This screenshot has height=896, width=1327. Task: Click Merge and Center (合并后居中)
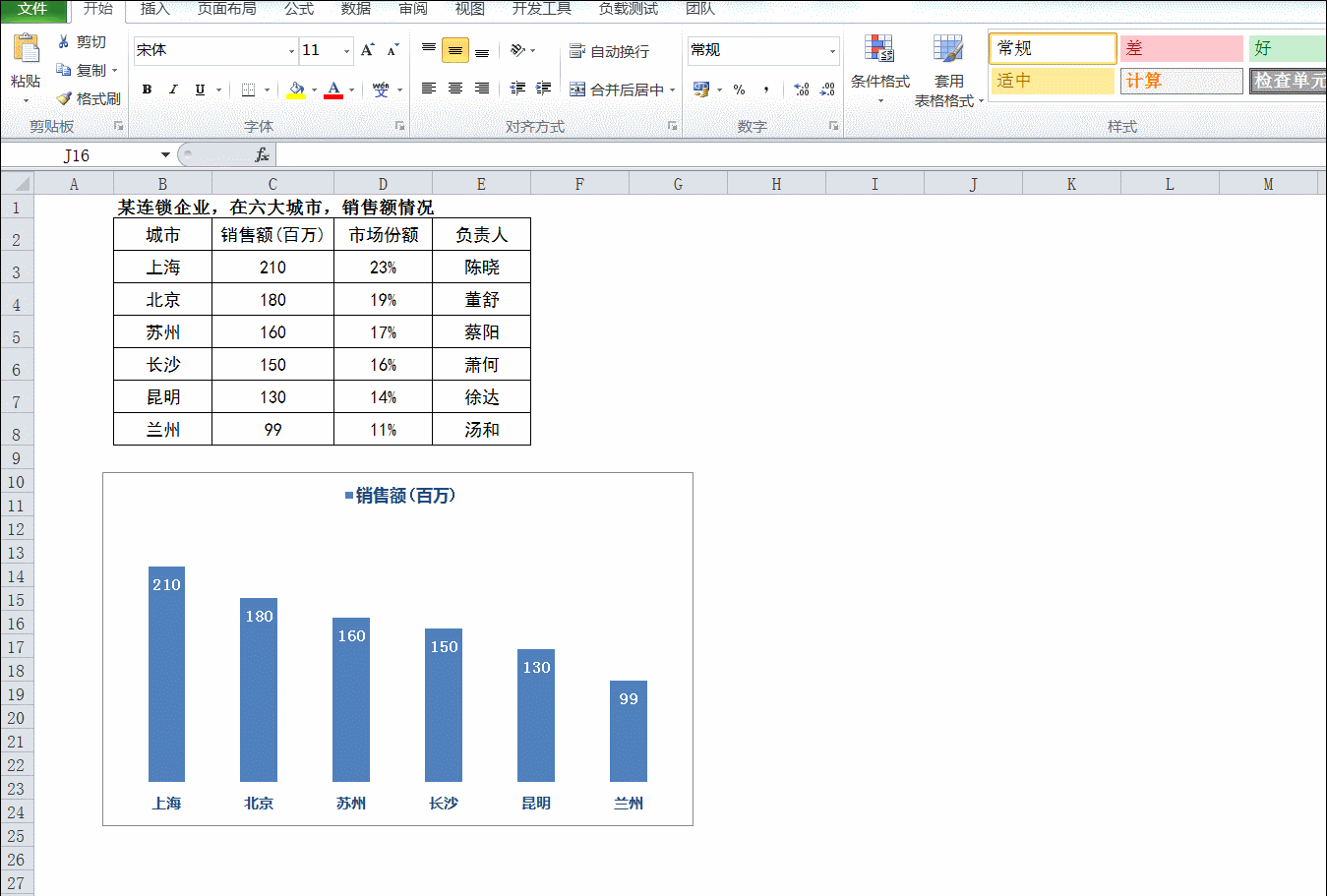[x=616, y=90]
